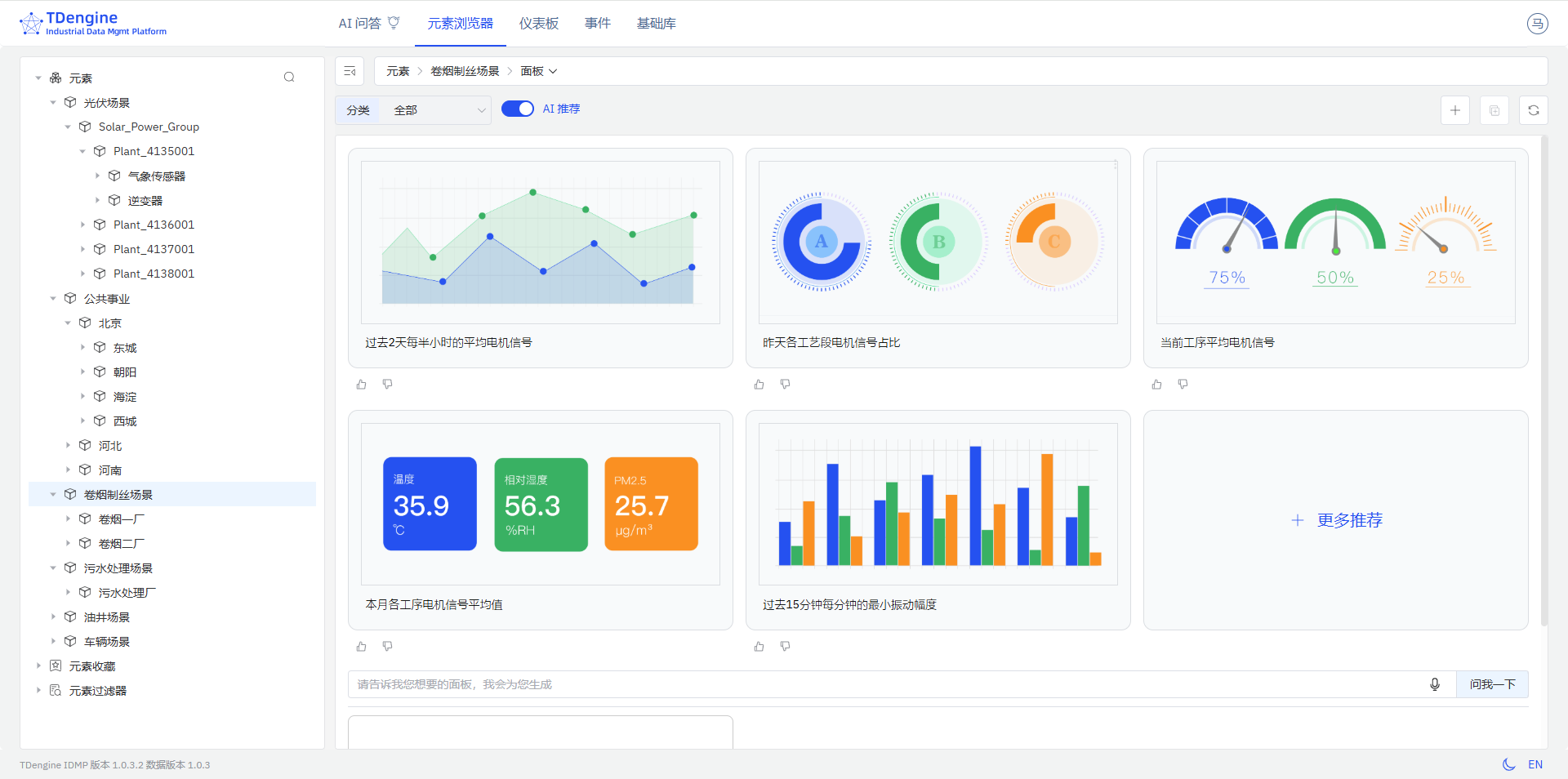This screenshot has height=779, width=1568.
Task: Click the cube icon beside 卷烟制丝场景
Action: click(x=70, y=494)
